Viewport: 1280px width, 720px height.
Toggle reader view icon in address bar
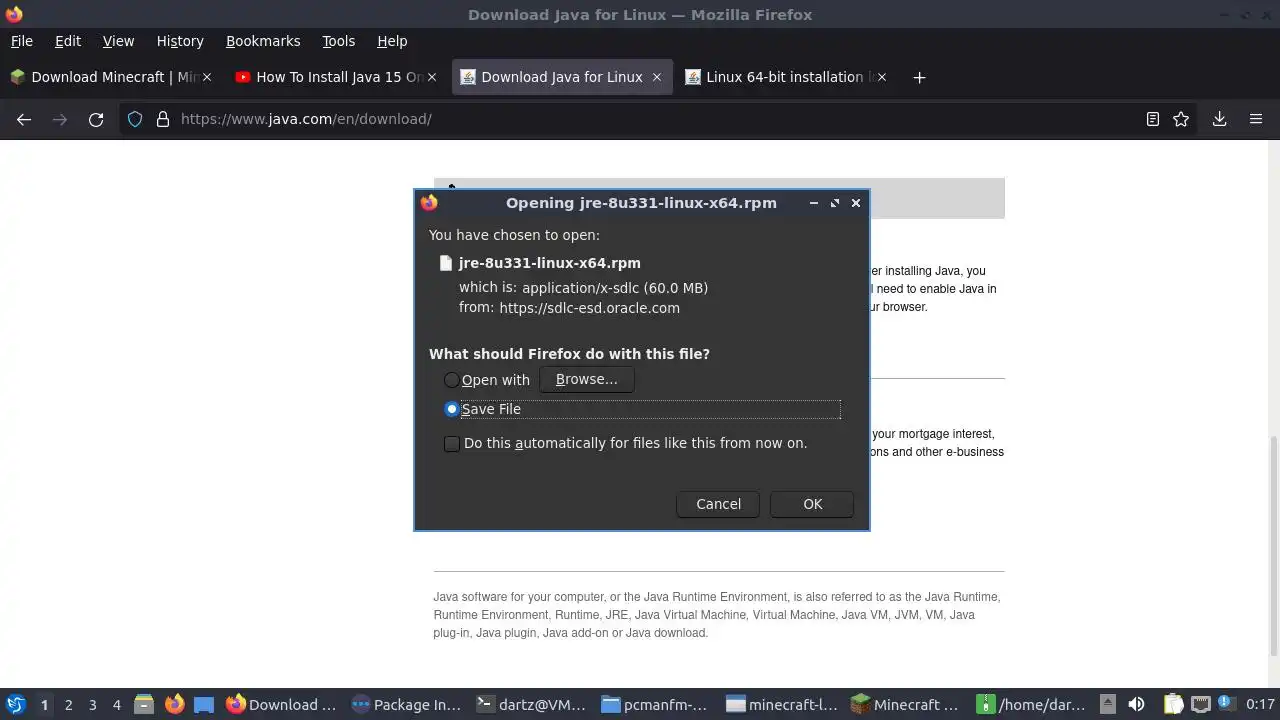pos(1153,119)
